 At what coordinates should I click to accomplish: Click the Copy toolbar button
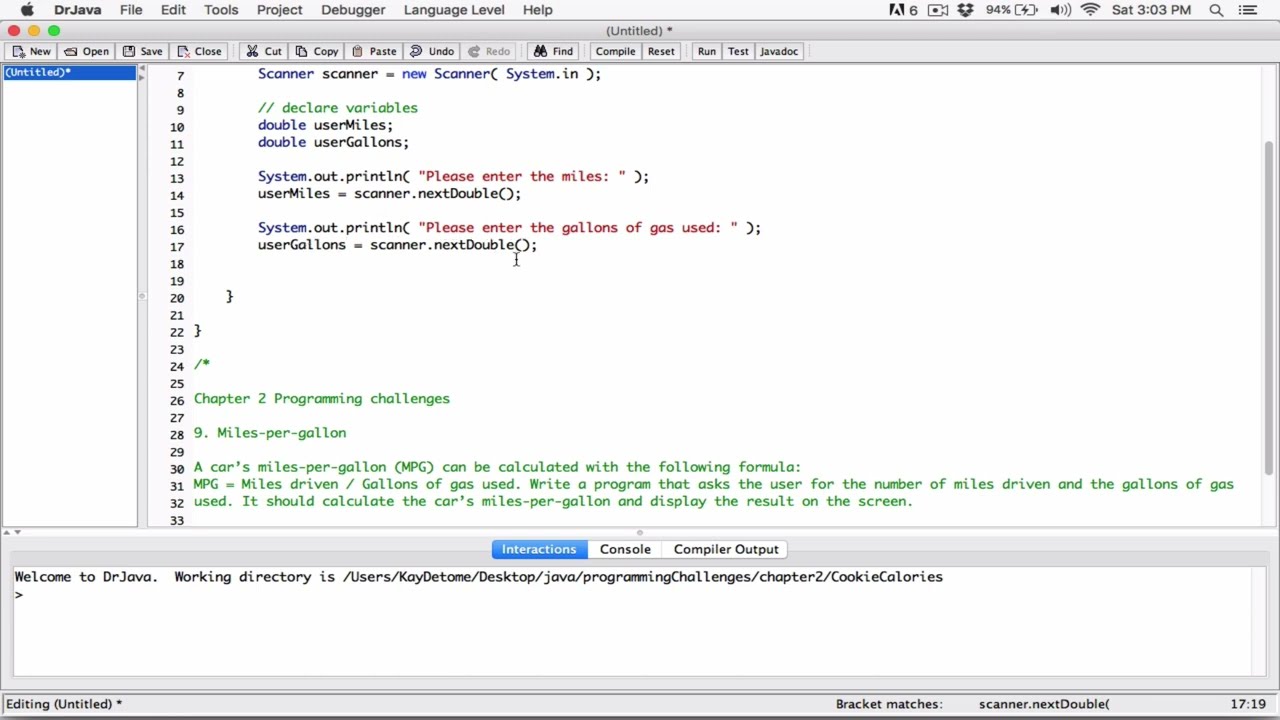coord(316,51)
